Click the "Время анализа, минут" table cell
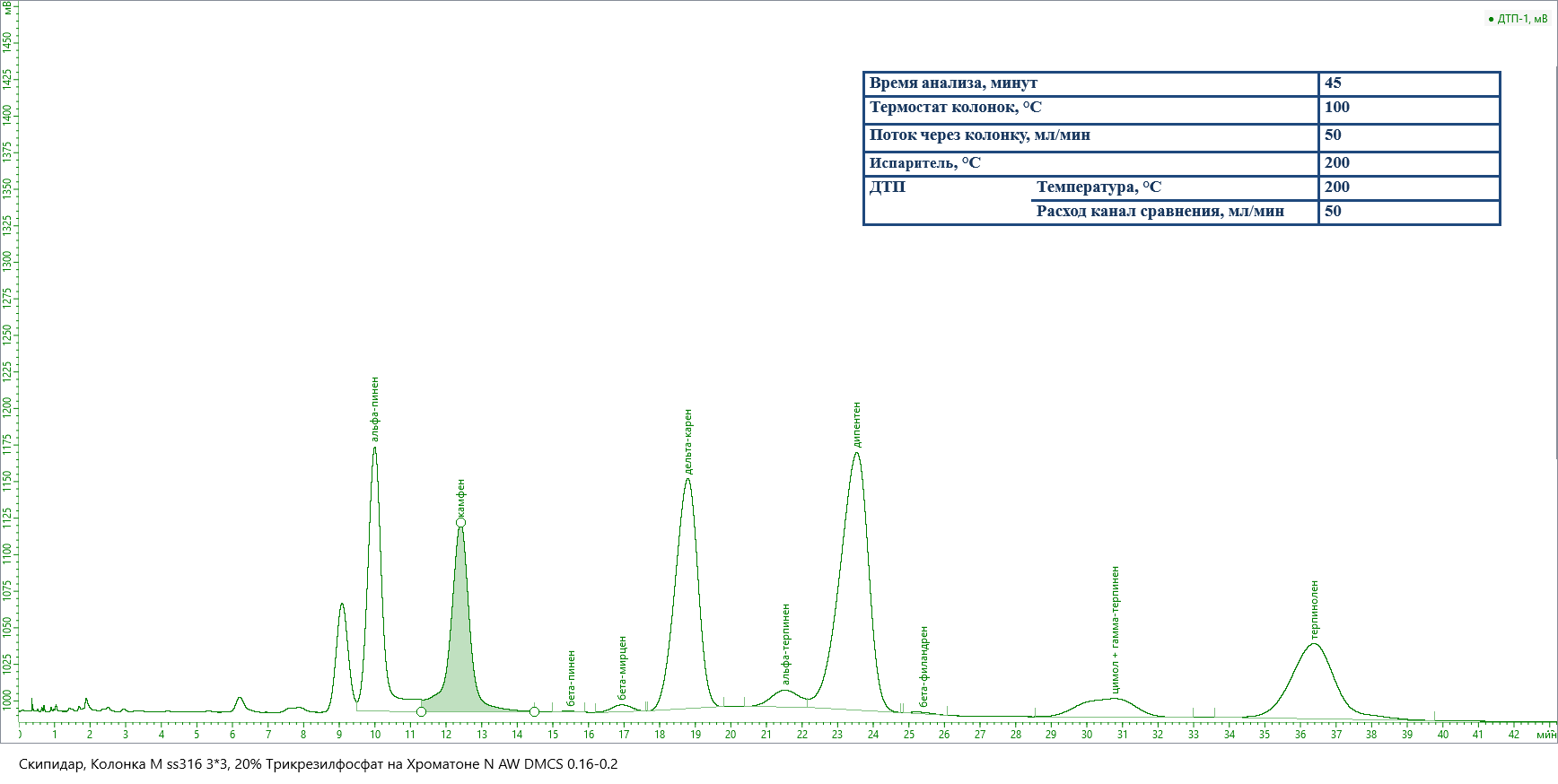The width and height of the screenshot is (1558, 784). 1091,83
